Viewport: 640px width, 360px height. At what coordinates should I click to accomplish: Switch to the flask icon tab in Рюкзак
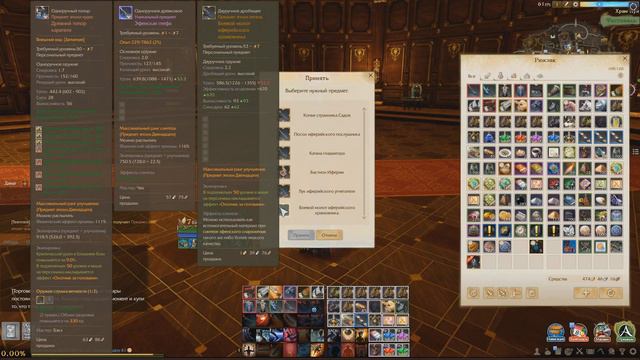pyautogui.click(x=500, y=76)
